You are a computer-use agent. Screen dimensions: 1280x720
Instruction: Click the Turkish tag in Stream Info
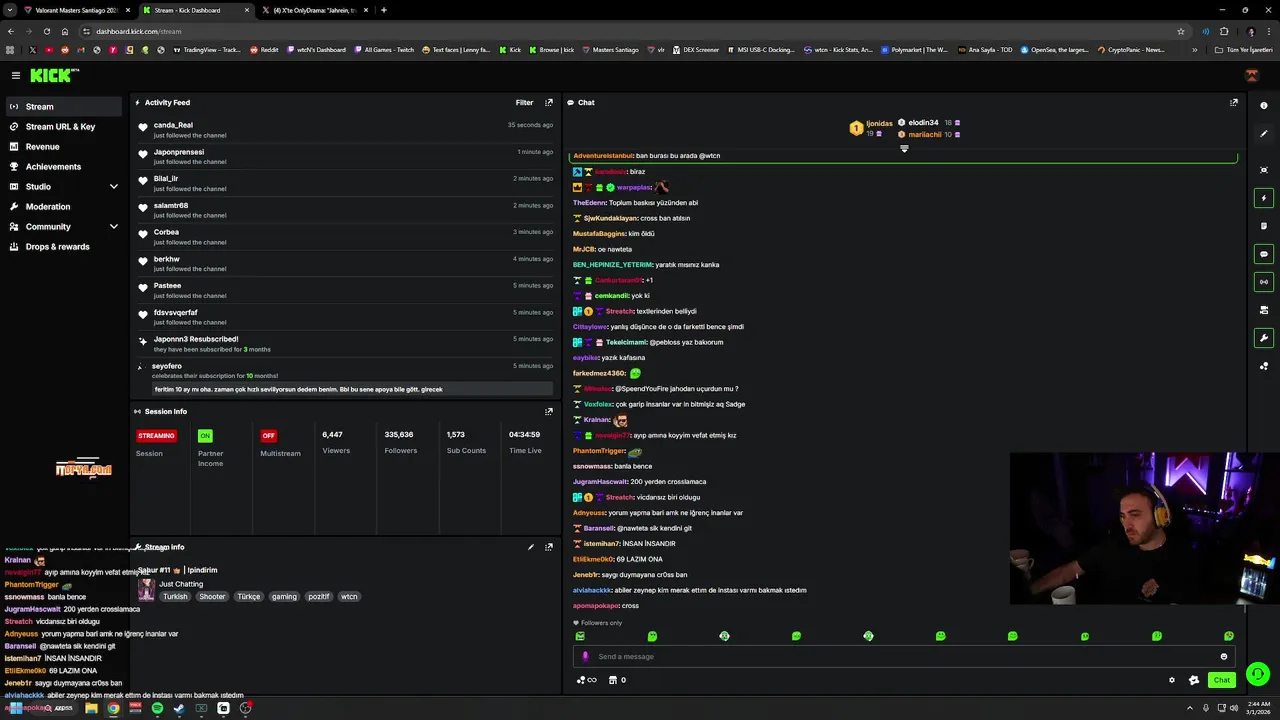tap(175, 596)
